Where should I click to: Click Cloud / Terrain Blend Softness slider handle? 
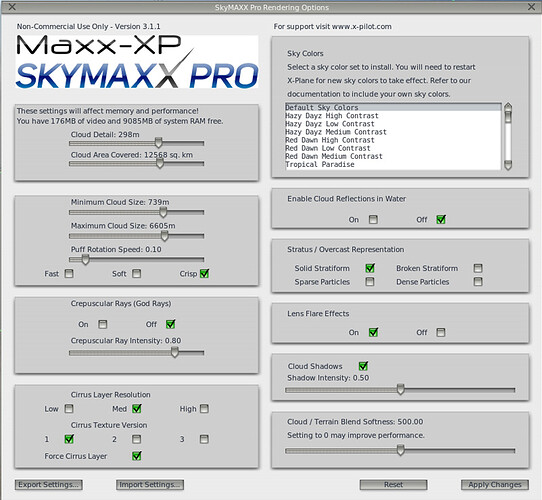400,450
